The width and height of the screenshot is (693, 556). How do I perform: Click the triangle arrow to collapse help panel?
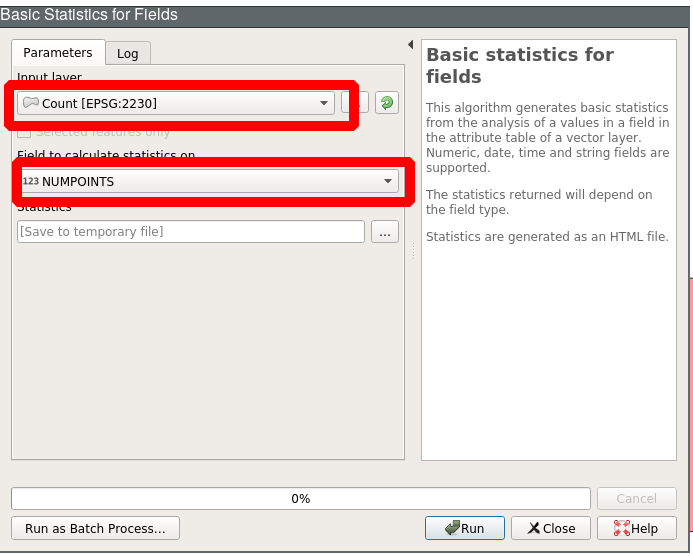point(410,45)
